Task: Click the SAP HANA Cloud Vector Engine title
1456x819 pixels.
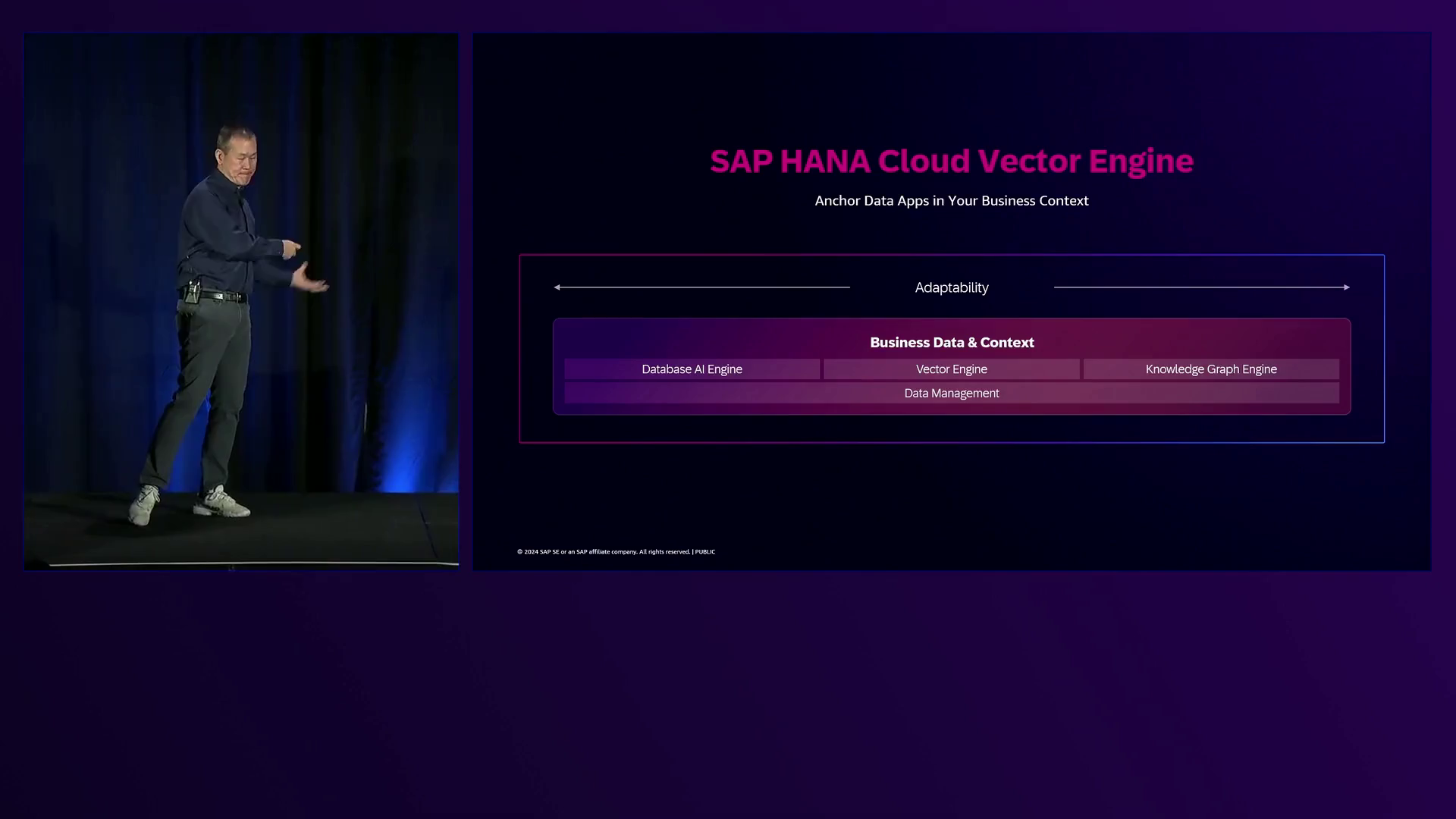Action: coord(951,161)
